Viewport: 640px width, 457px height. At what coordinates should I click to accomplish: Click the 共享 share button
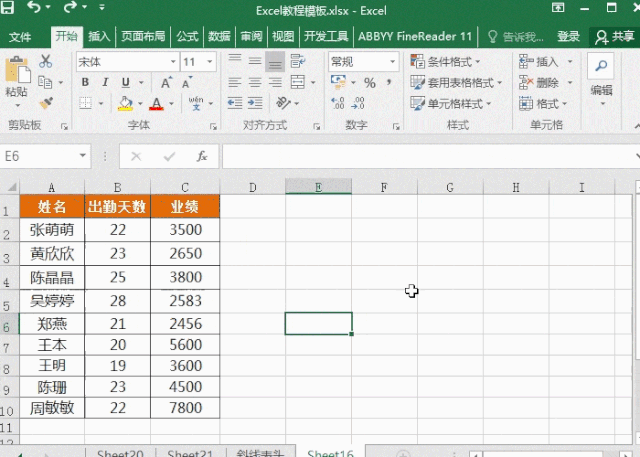615,37
